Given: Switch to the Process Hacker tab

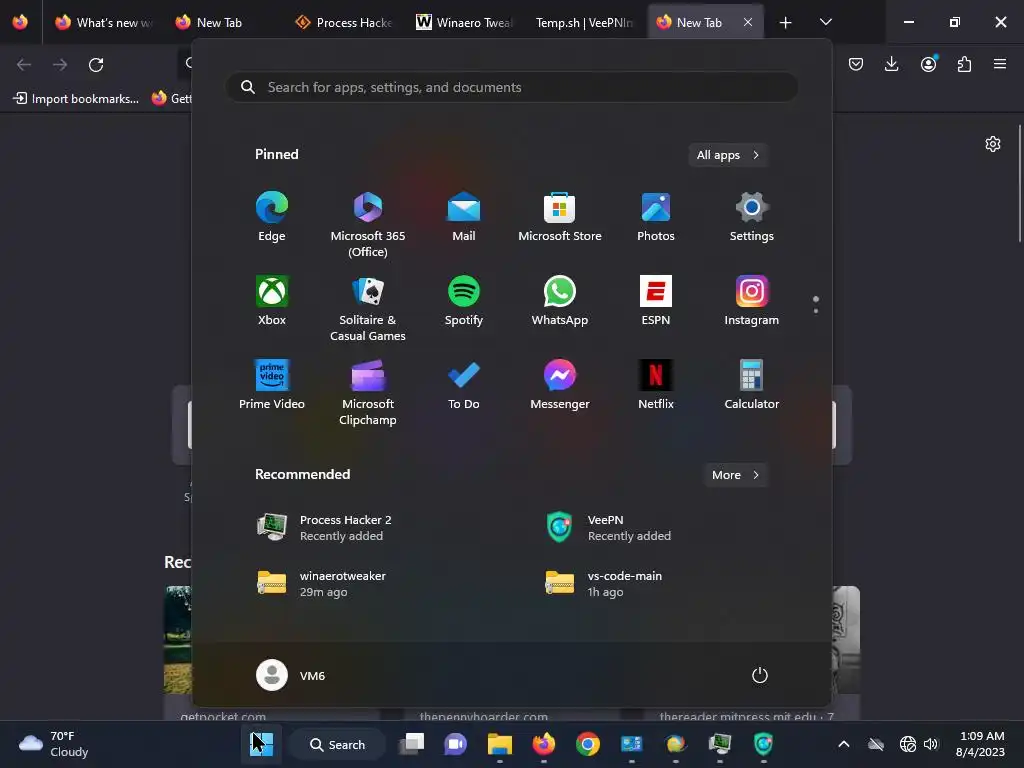Looking at the screenshot, I should (344, 22).
